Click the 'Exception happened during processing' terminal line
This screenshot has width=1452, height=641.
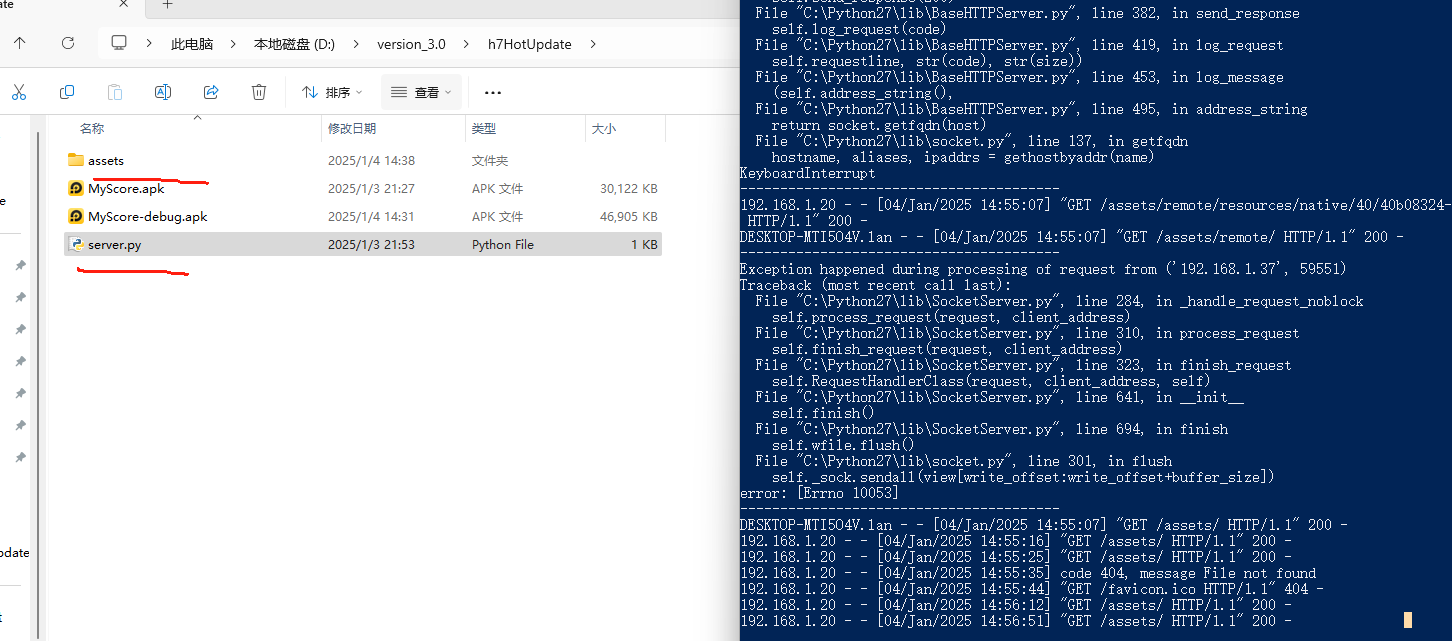click(1043, 269)
